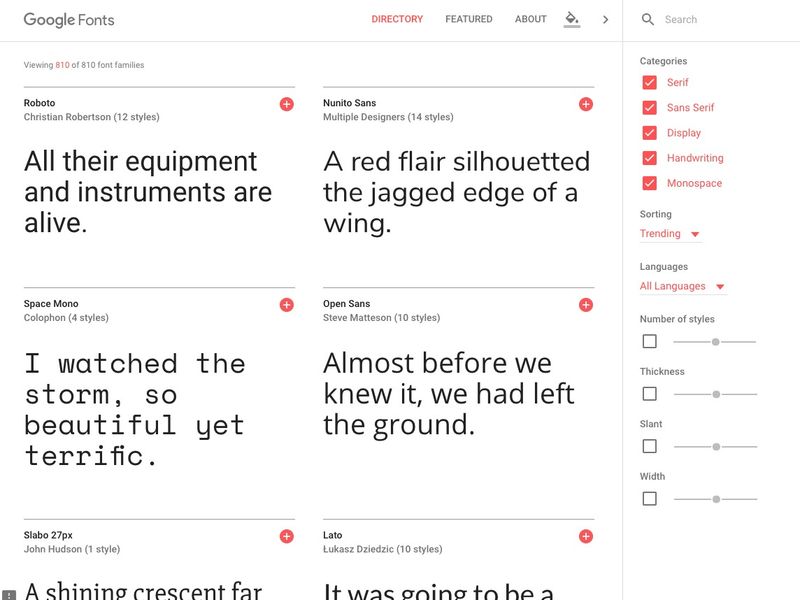Open the Trending sorting dropdown
Image resolution: width=800 pixels, height=600 pixels.
670,234
